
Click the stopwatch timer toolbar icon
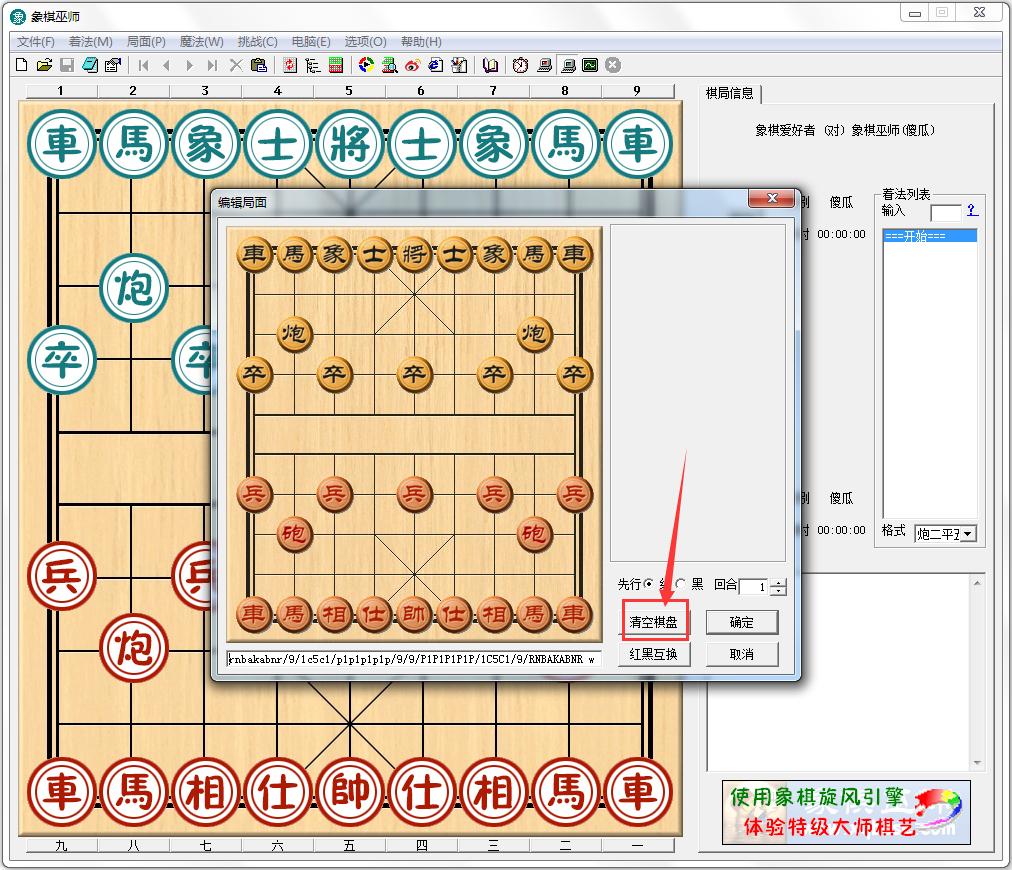(x=520, y=65)
